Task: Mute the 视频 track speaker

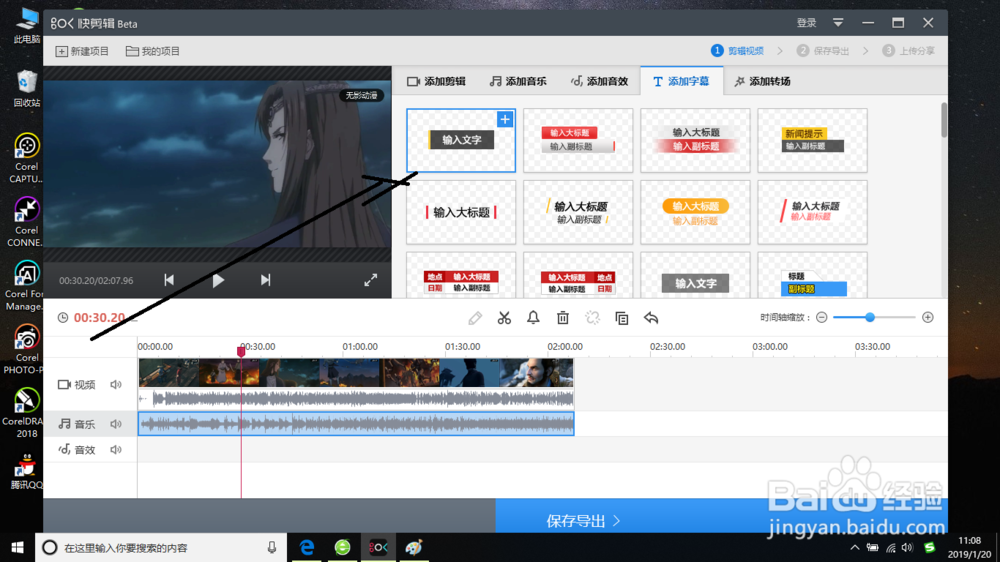Action: coord(115,385)
